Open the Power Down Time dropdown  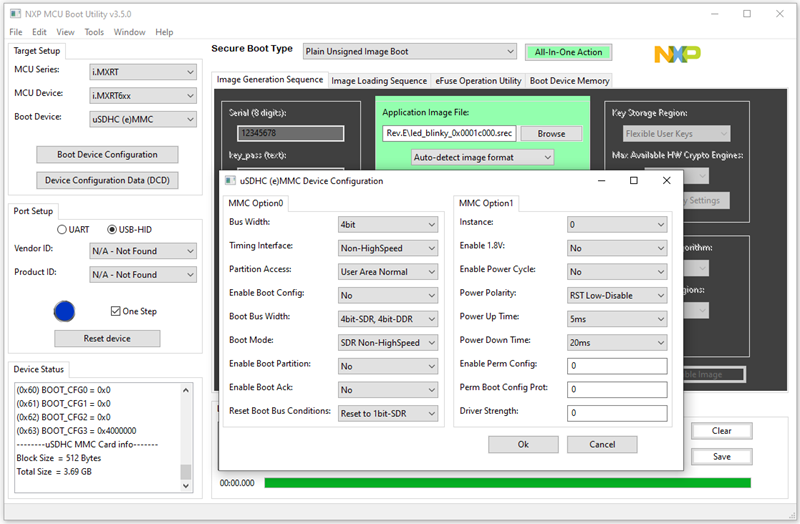[x=617, y=343]
